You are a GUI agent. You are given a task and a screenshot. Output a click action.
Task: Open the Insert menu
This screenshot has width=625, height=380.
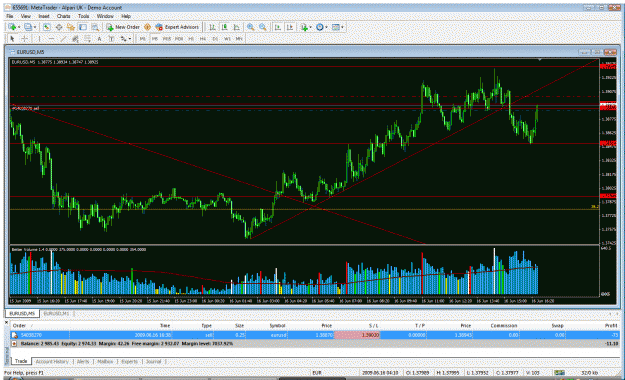coord(44,16)
